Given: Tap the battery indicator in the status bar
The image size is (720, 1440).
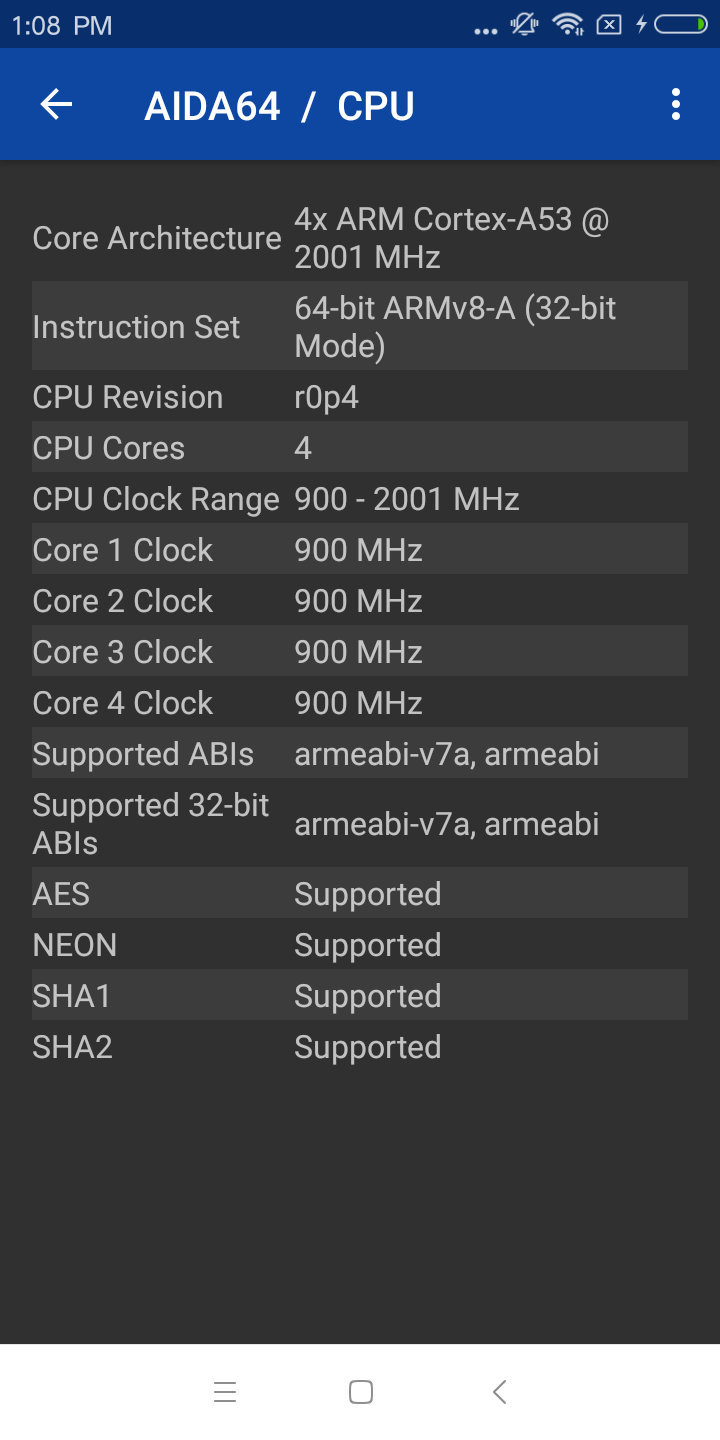Looking at the screenshot, I should pos(681,24).
